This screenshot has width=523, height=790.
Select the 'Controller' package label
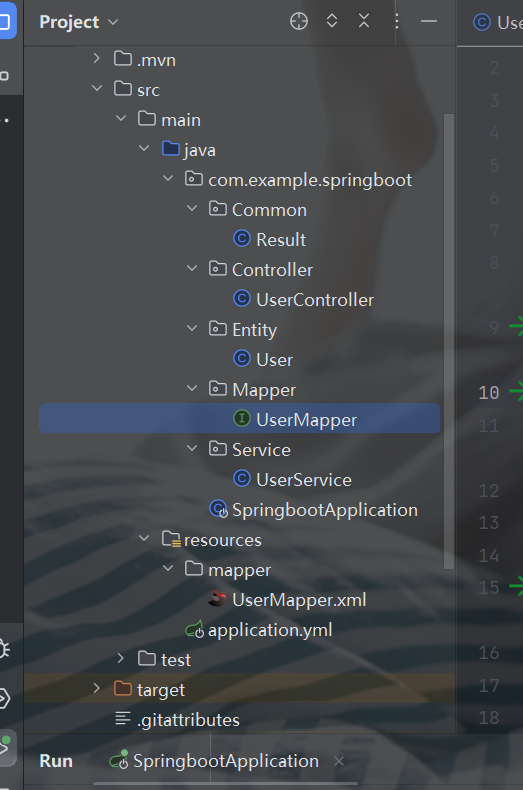click(272, 270)
